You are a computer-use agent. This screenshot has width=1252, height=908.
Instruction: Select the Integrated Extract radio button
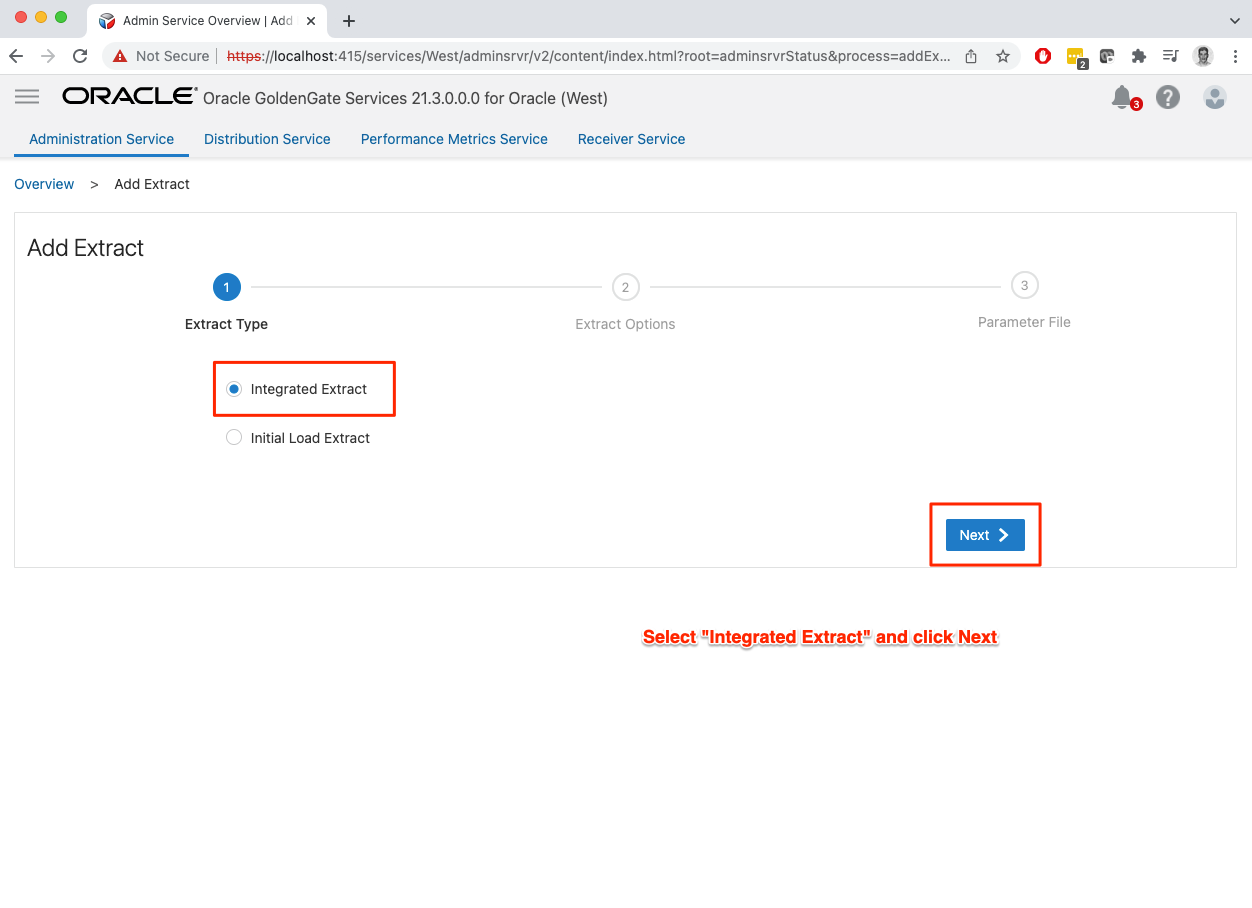pyautogui.click(x=234, y=389)
